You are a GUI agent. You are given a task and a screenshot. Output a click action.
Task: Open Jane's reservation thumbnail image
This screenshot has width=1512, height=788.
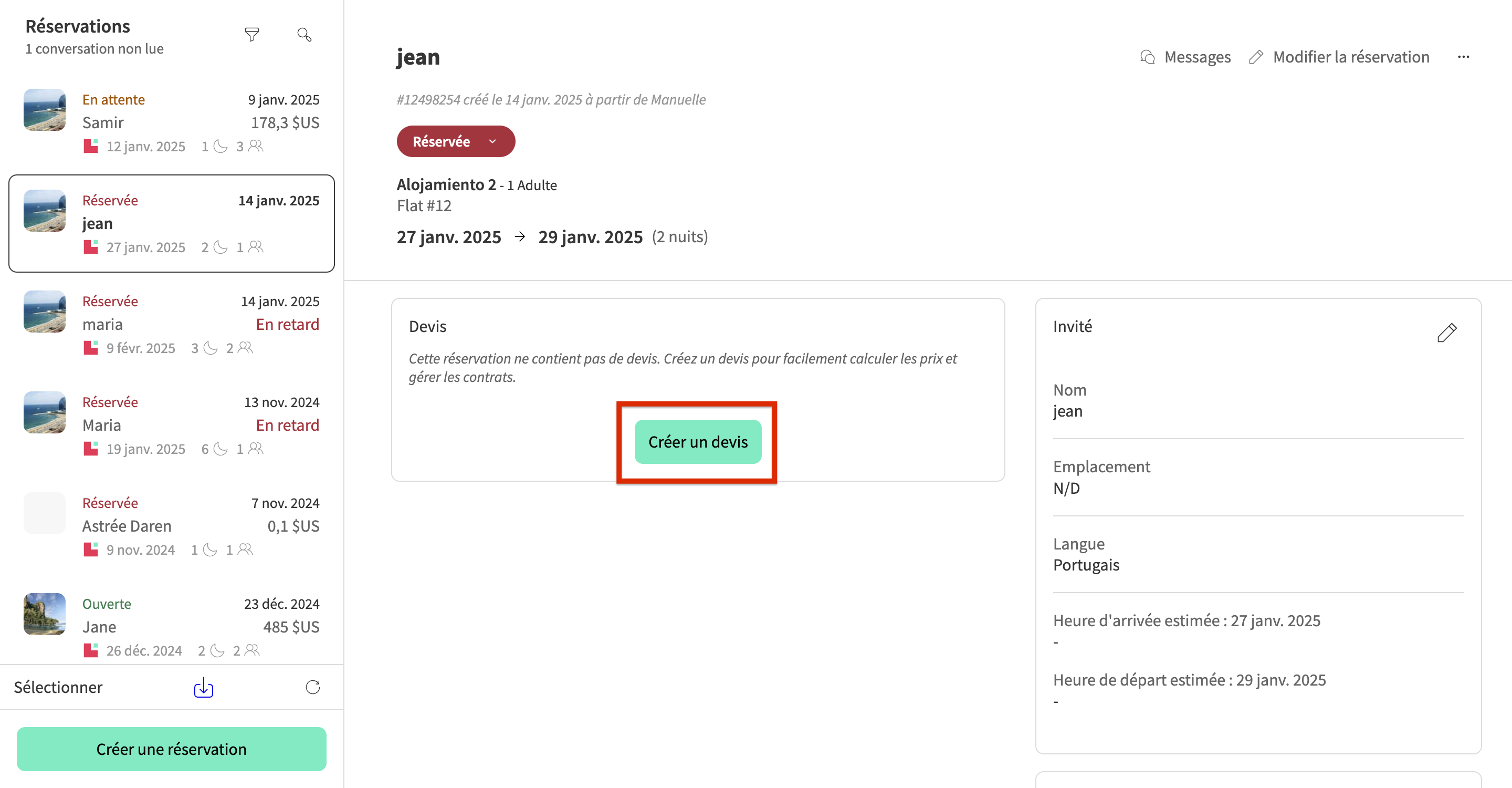point(44,614)
